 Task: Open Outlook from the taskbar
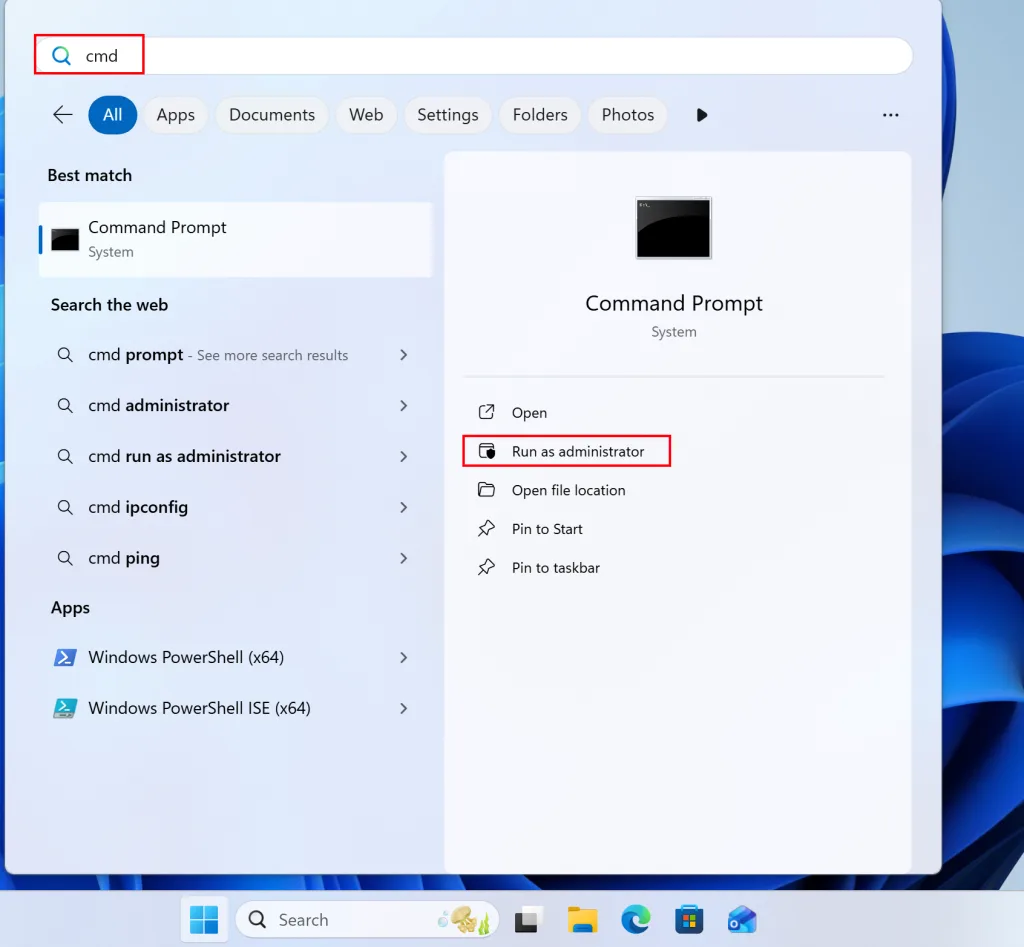click(x=742, y=919)
